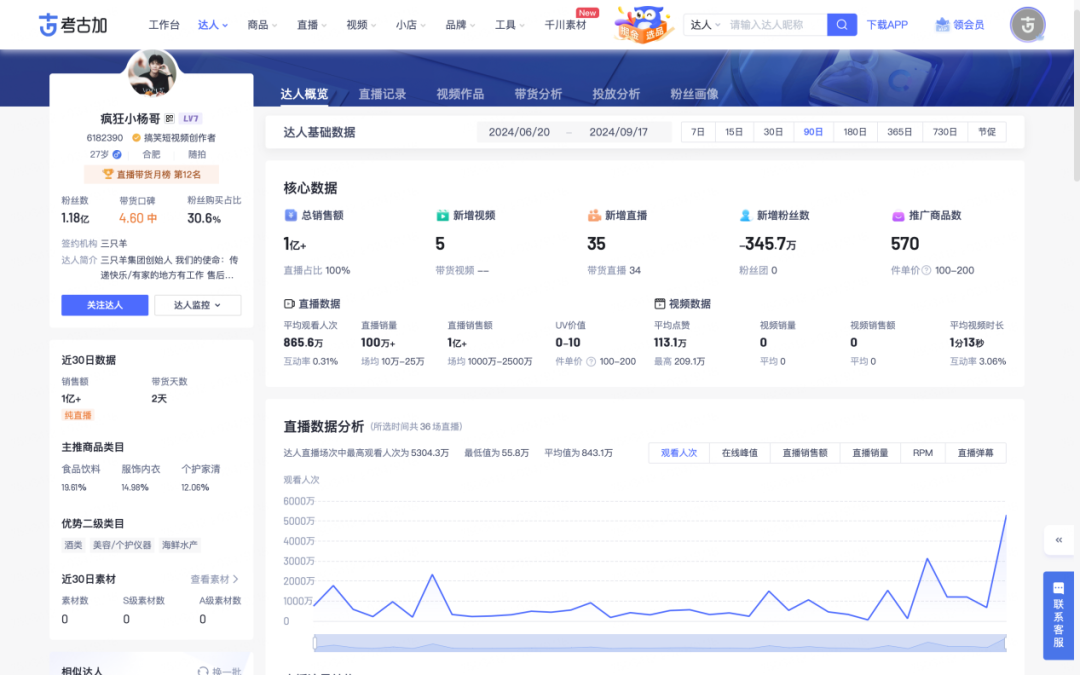Select the 30日 time range option

[773, 132]
